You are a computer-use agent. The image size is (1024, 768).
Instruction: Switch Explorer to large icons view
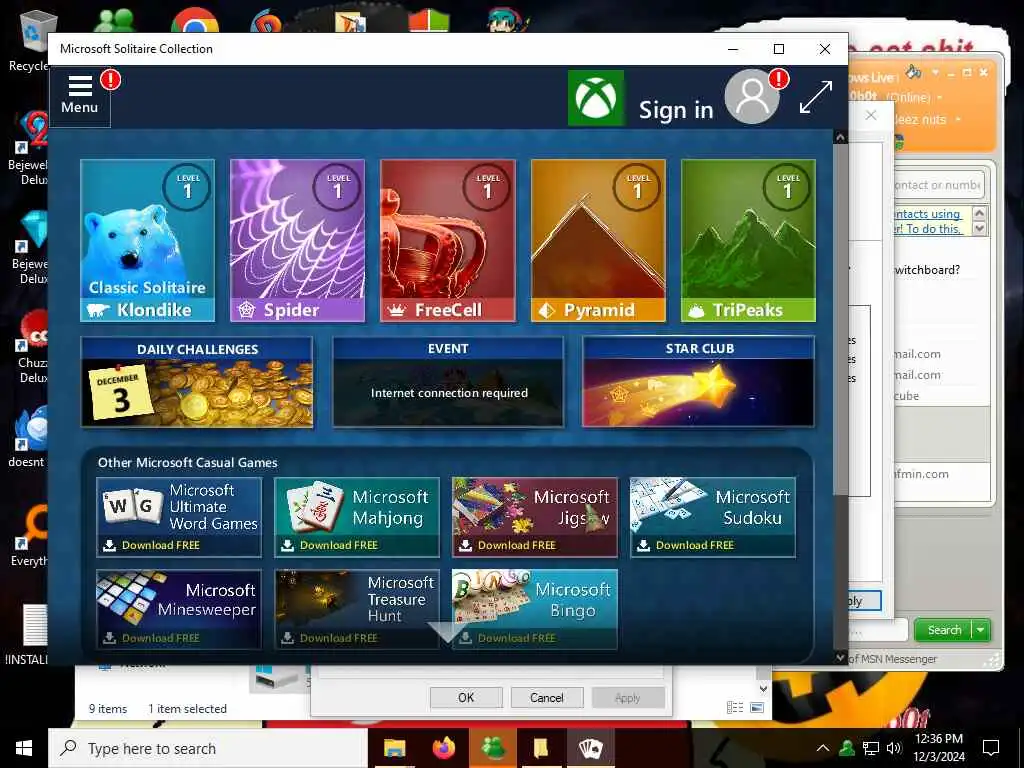tap(757, 707)
